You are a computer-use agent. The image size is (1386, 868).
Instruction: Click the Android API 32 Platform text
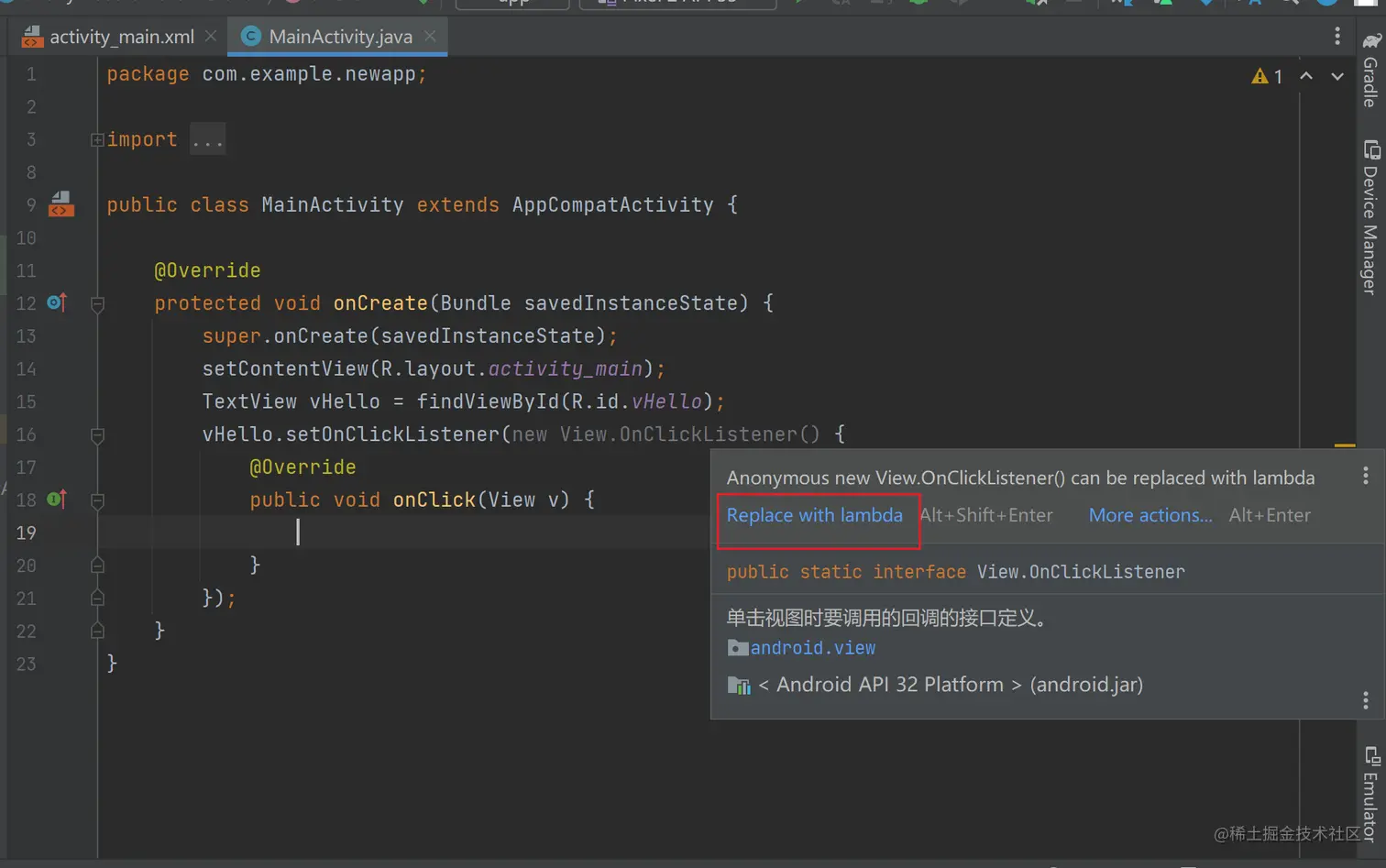point(951,685)
